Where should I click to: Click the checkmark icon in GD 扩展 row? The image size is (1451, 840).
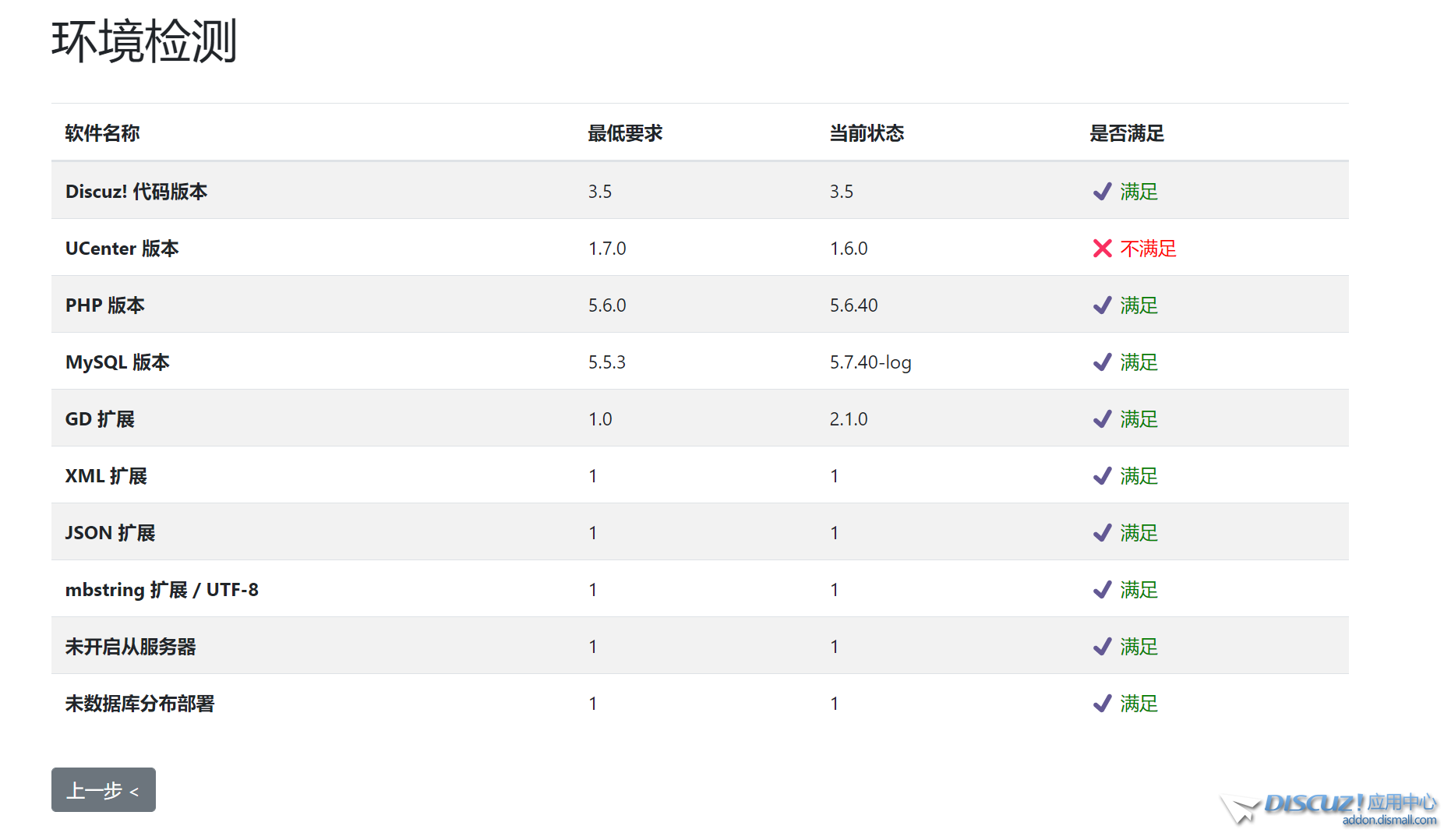point(1102,419)
